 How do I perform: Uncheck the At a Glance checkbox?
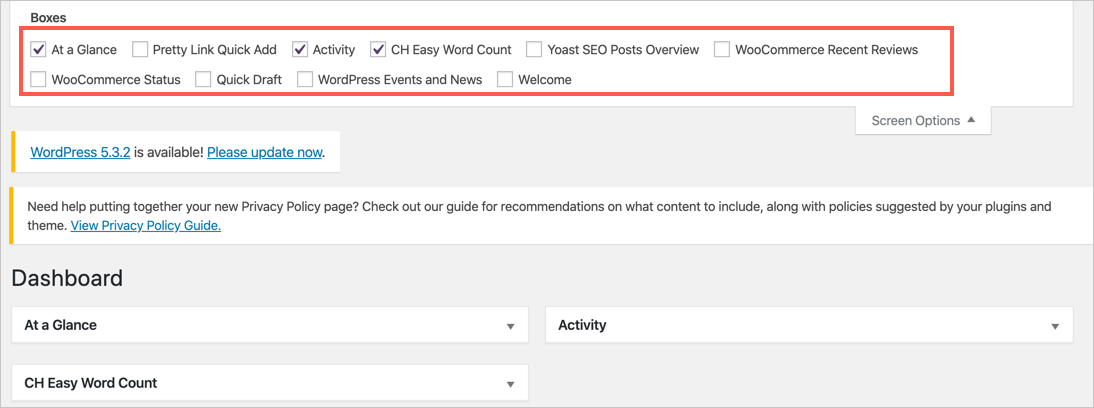[x=39, y=49]
